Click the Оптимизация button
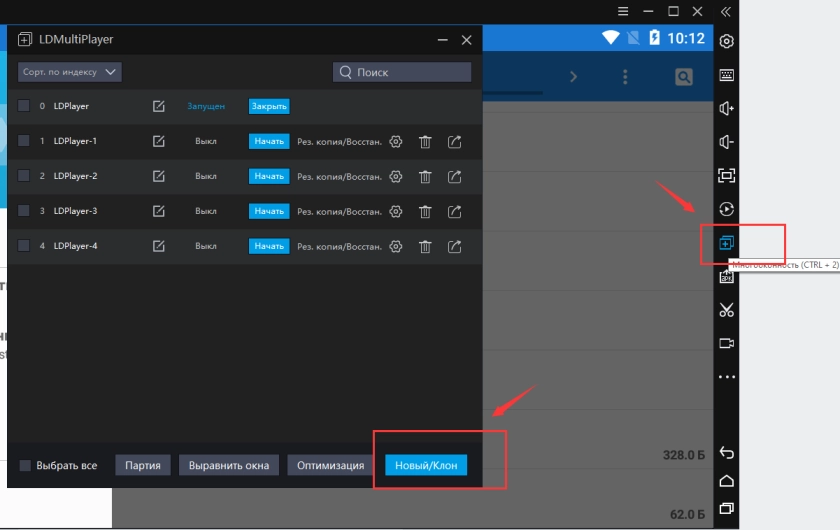This screenshot has width=840, height=530. (331, 465)
